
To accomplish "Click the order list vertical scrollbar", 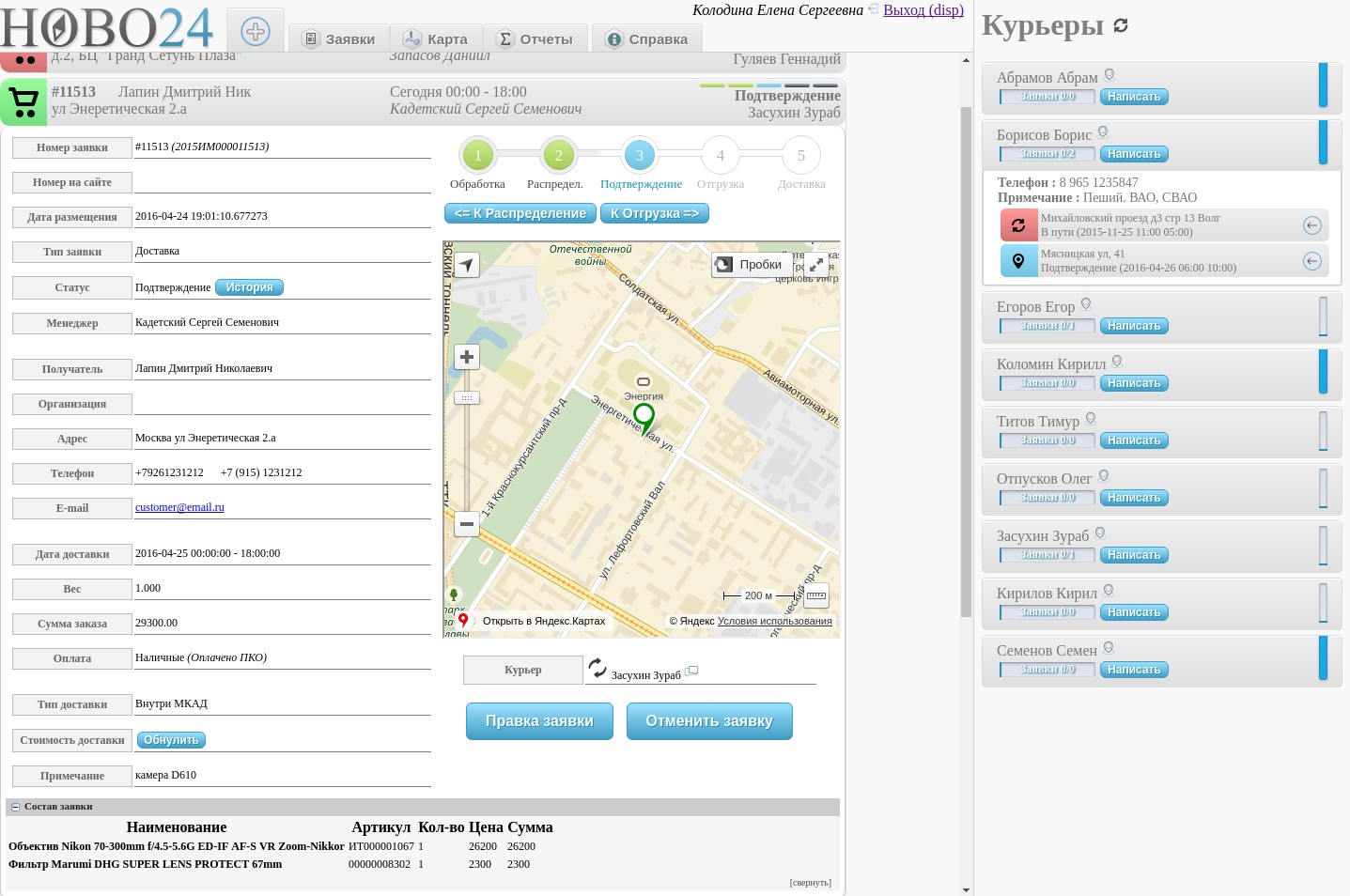I will (966, 362).
